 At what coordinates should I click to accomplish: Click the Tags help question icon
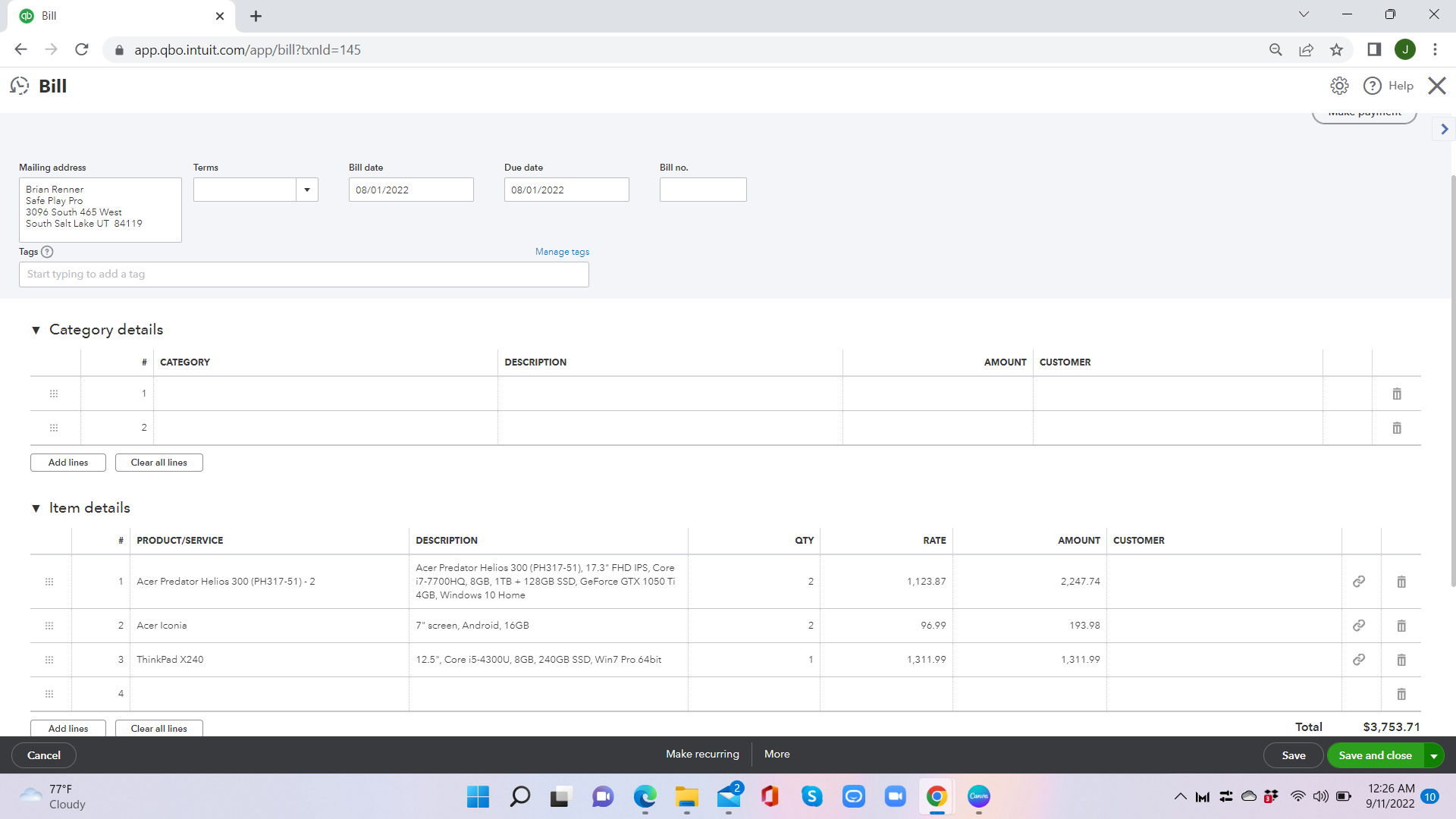click(47, 252)
